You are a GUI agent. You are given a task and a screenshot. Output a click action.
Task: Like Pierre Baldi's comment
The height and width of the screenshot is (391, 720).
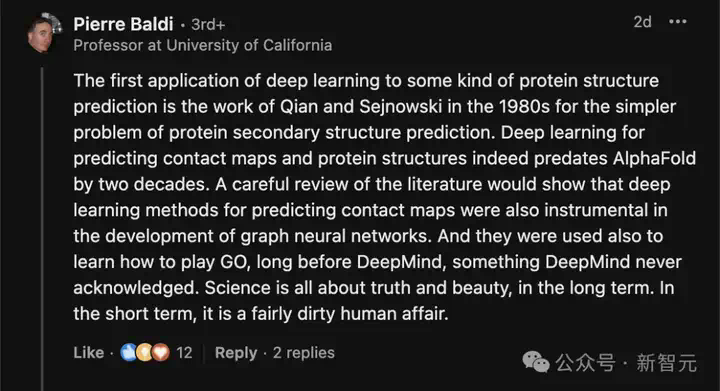tap(89, 352)
